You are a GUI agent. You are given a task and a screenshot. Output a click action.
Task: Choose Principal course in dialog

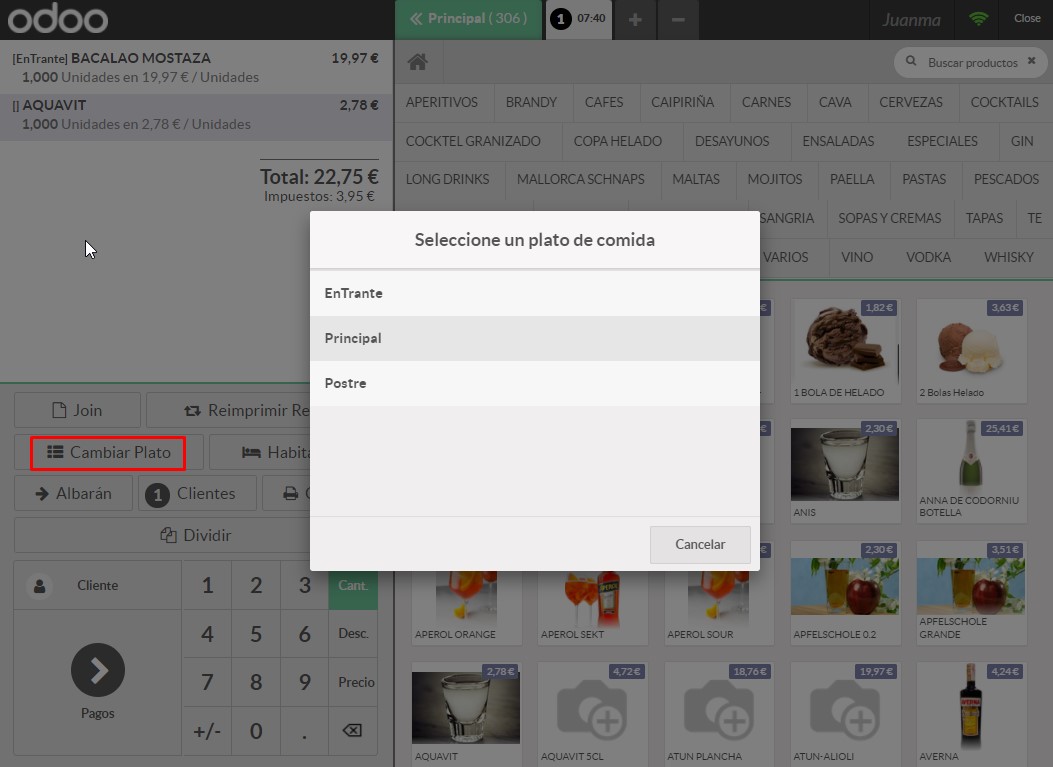[x=535, y=339]
